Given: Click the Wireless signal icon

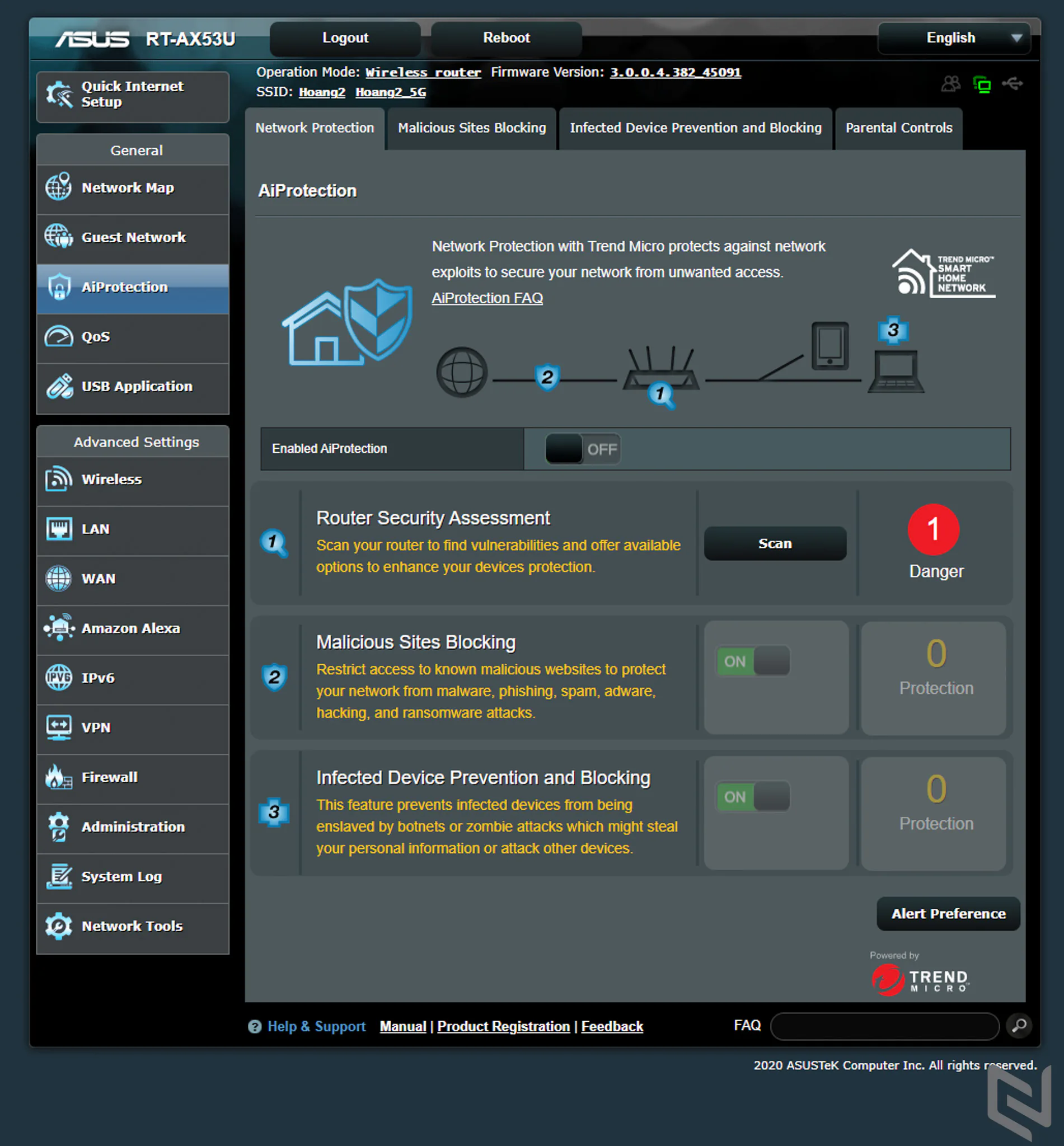Looking at the screenshot, I should [x=59, y=479].
